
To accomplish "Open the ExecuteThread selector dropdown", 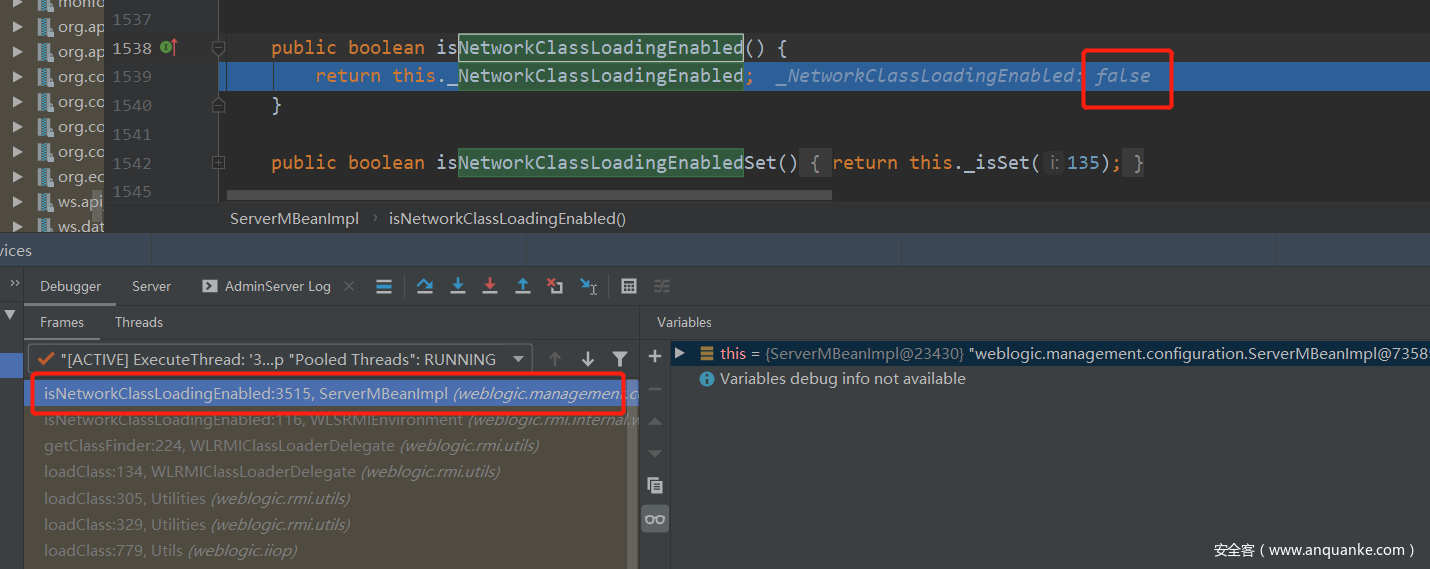I will click(518, 359).
